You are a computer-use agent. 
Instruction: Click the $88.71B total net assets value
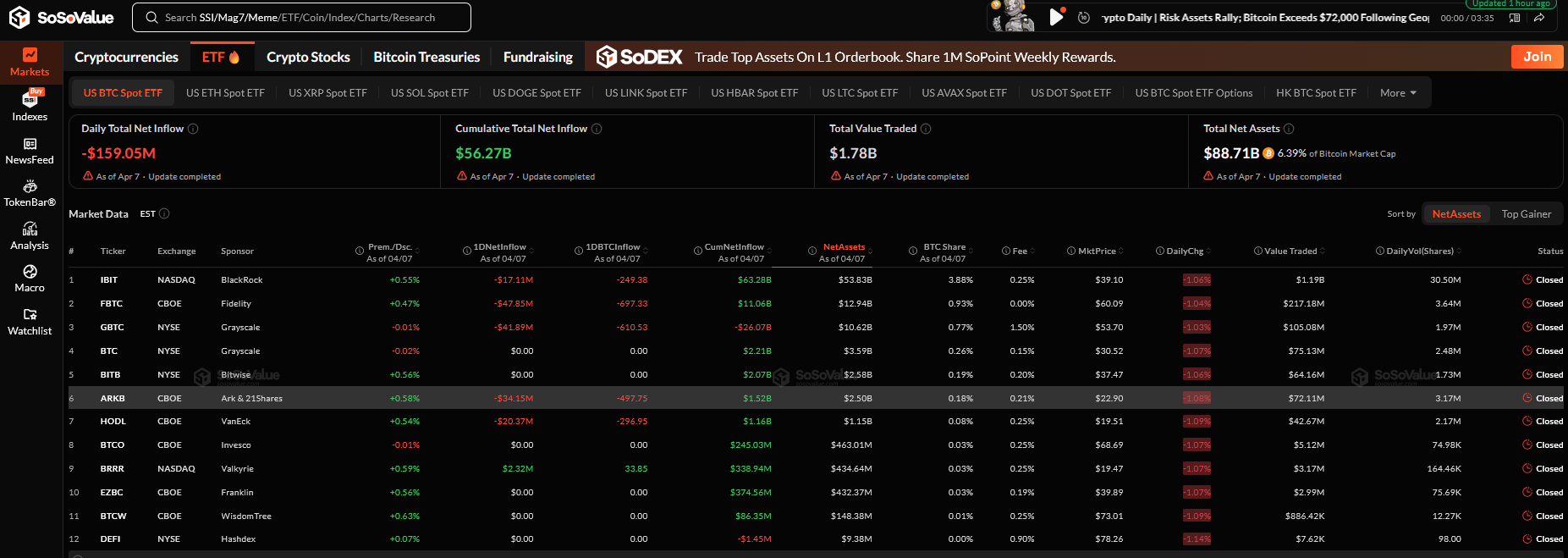[1231, 153]
